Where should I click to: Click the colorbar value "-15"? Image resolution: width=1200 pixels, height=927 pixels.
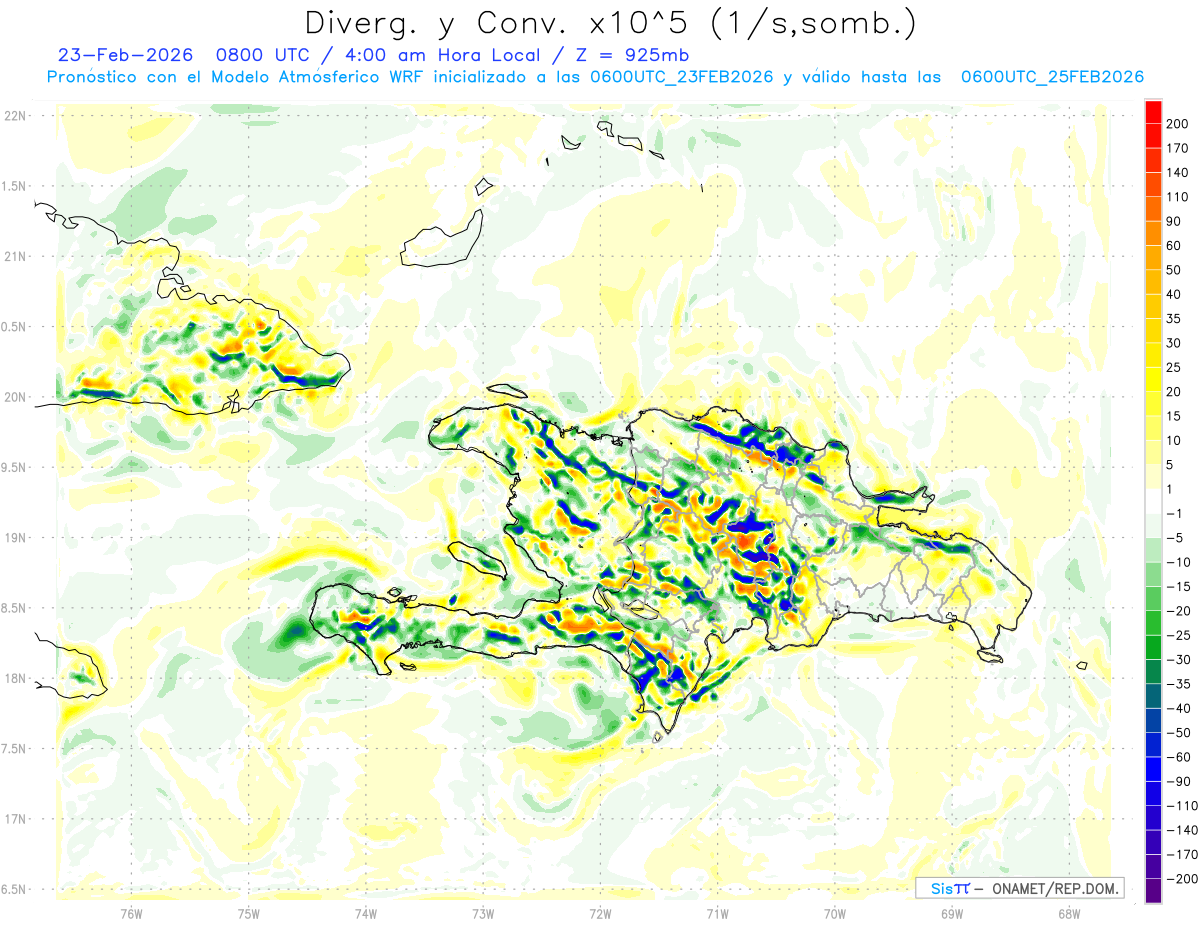click(x=1179, y=586)
